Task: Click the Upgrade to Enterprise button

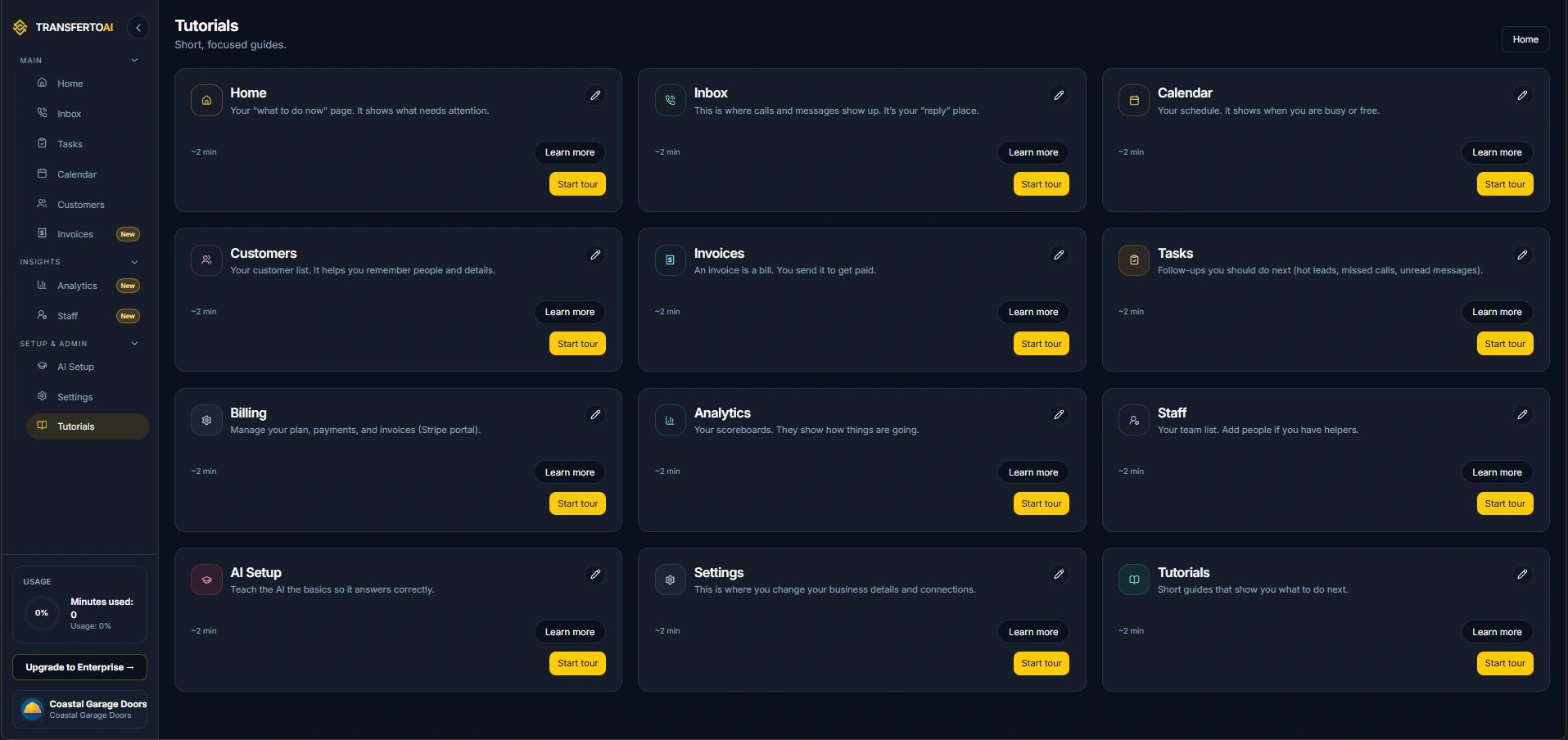Action: pos(79,667)
